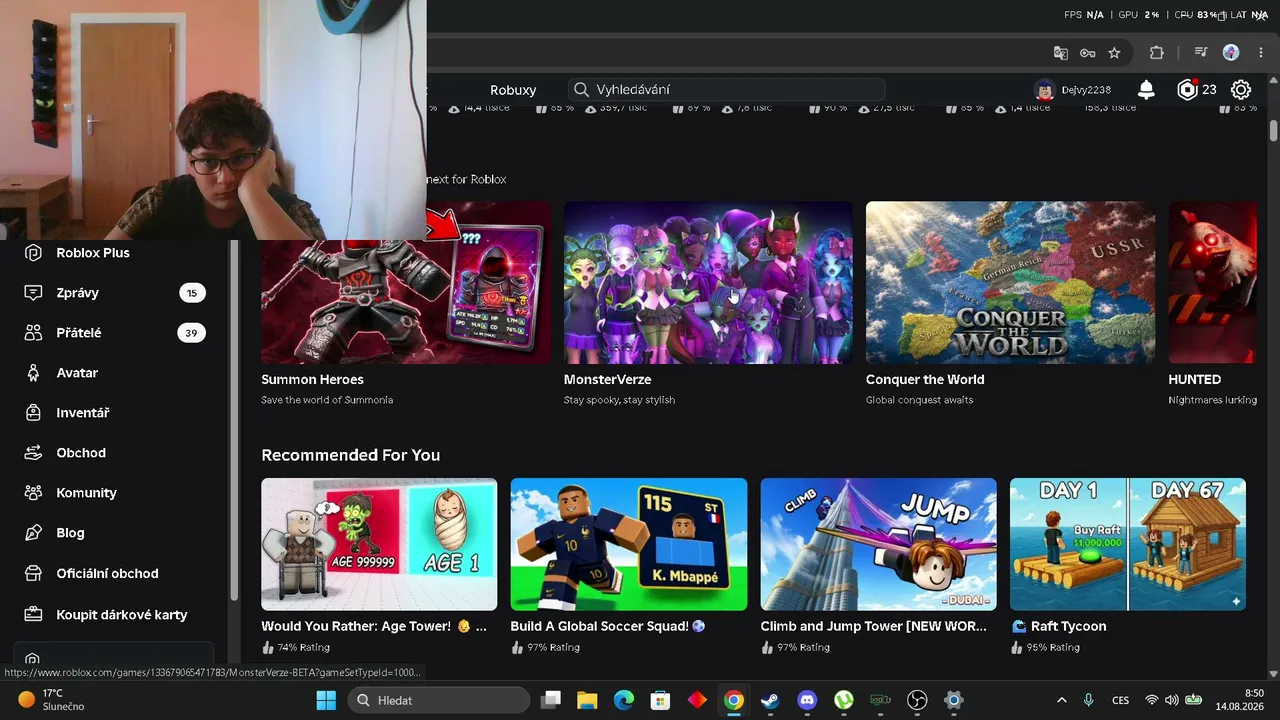Viewport: 1280px width, 720px height.
Task: Open the Chrome extensions puzzle icon
Action: [1157, 53]
